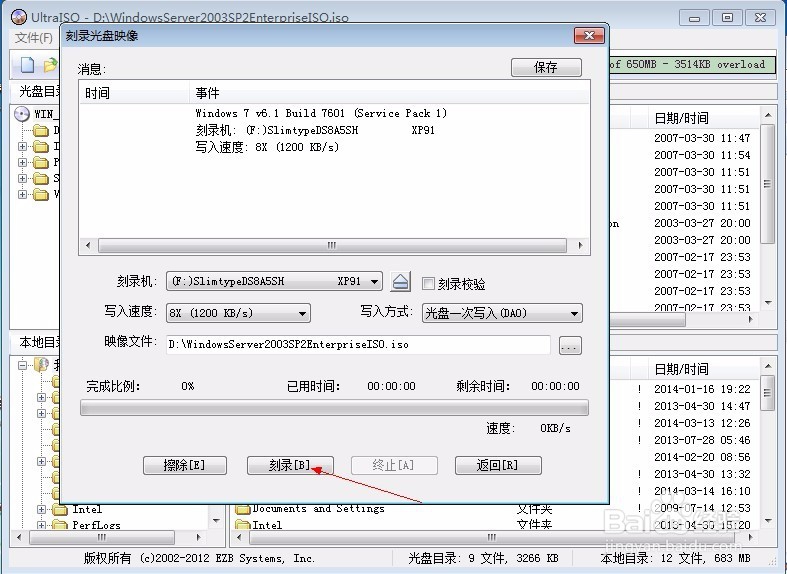Click the 擦除[E] button
This screenshot has height=574, width=787.
(x=185, y=465)
